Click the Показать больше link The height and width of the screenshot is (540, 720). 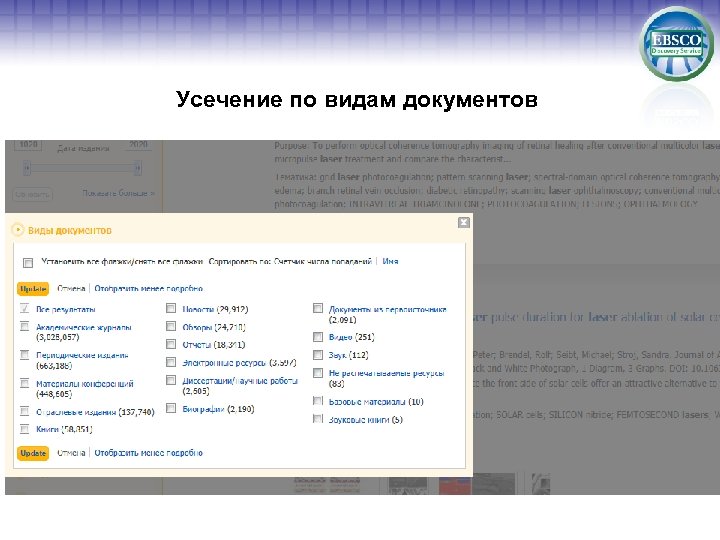point(118,193)
